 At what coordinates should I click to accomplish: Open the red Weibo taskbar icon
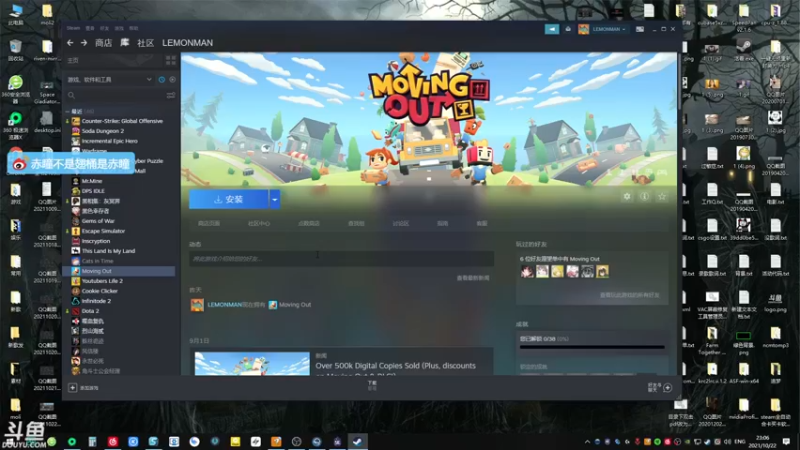point(113,441)
